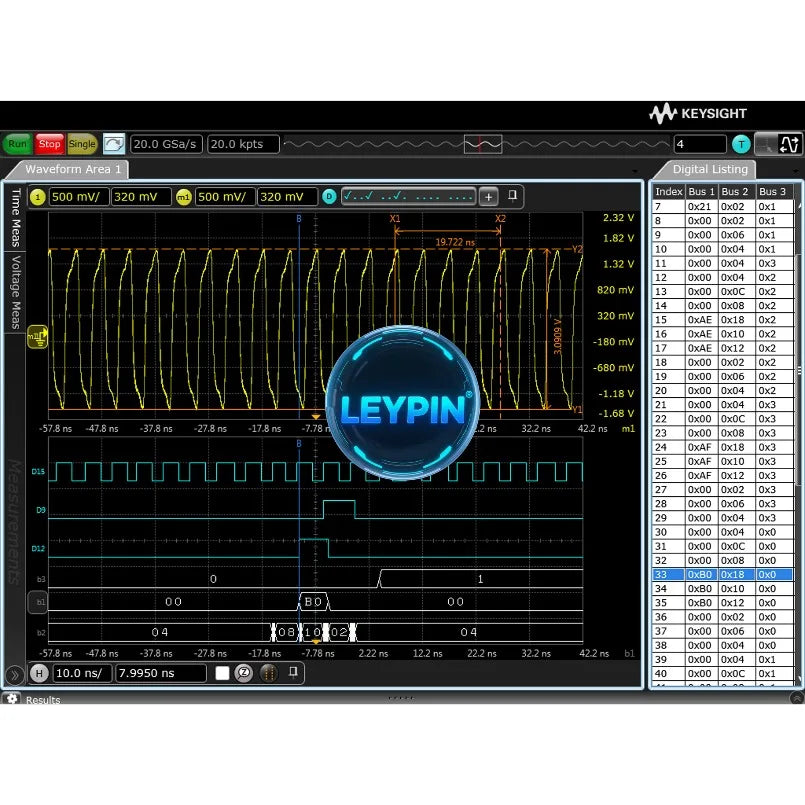
Task: Stop acquisition with the red Stop button
Action: pyautogui.click(x=49, y=144)
